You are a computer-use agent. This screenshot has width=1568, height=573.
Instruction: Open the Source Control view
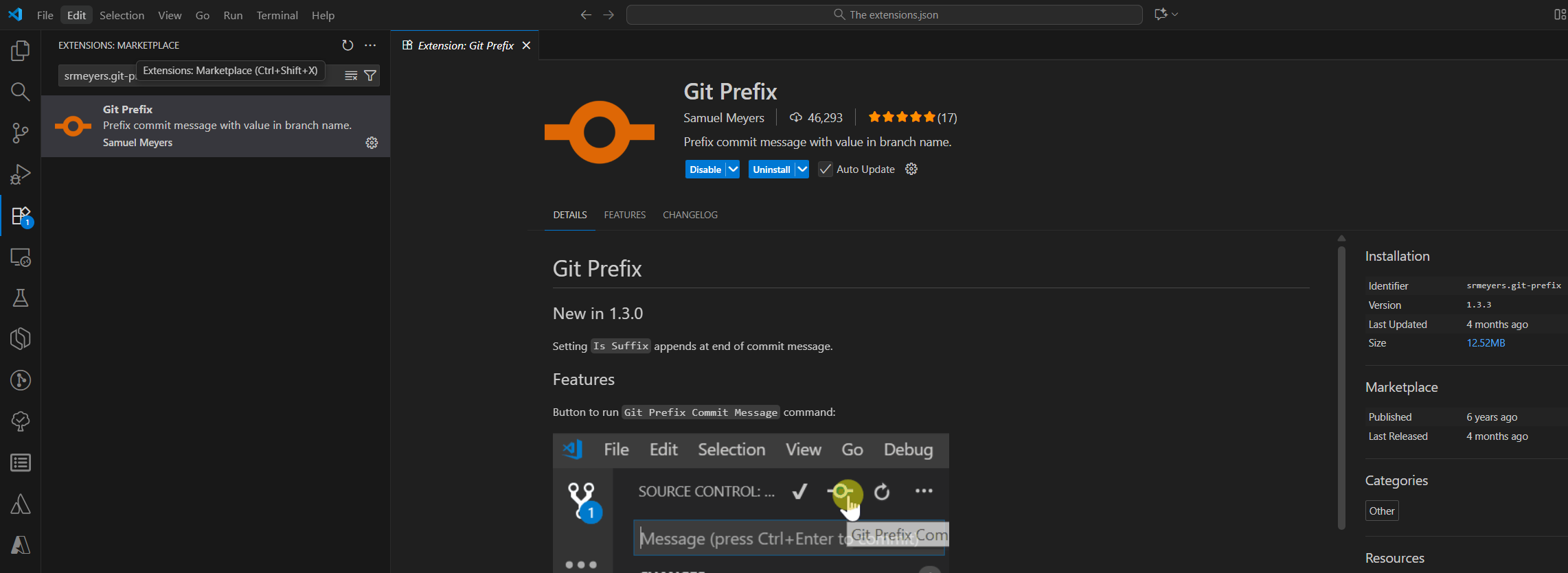21,133
